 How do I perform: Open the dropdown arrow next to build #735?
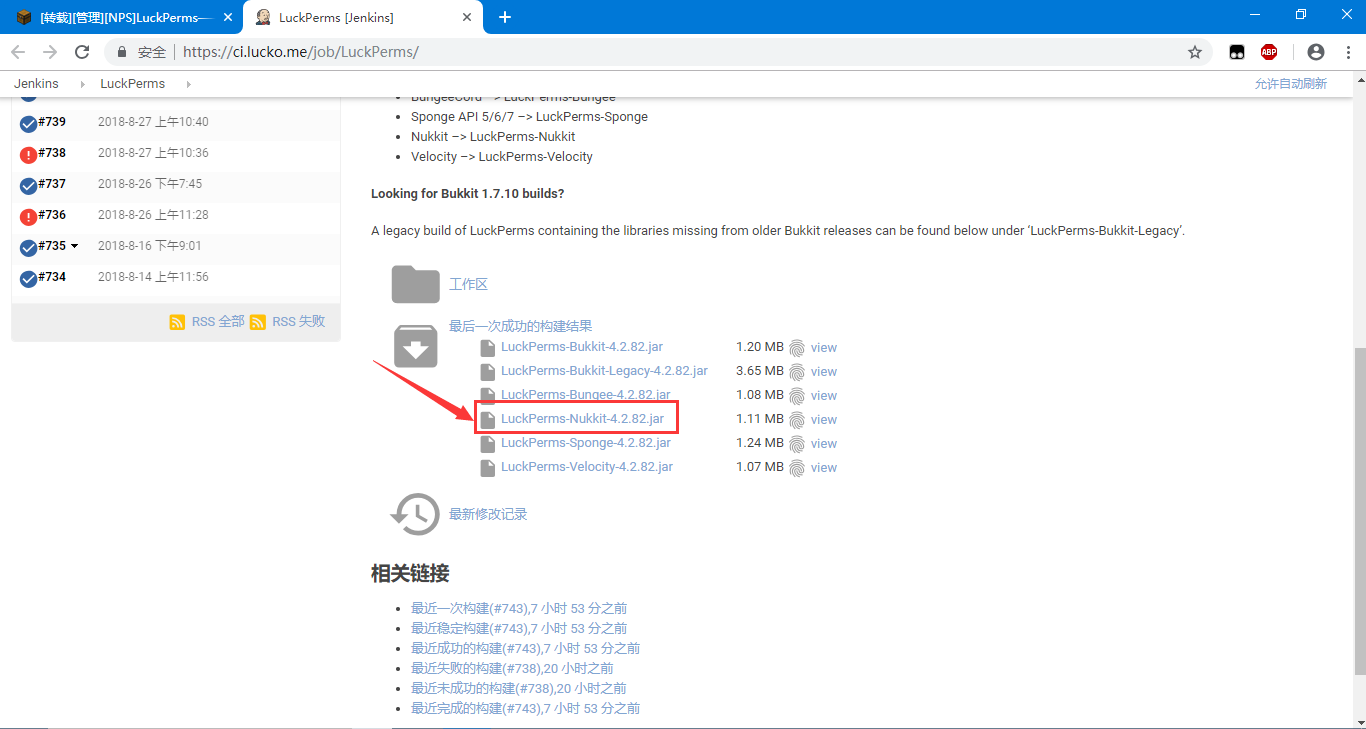click(74, 246)
